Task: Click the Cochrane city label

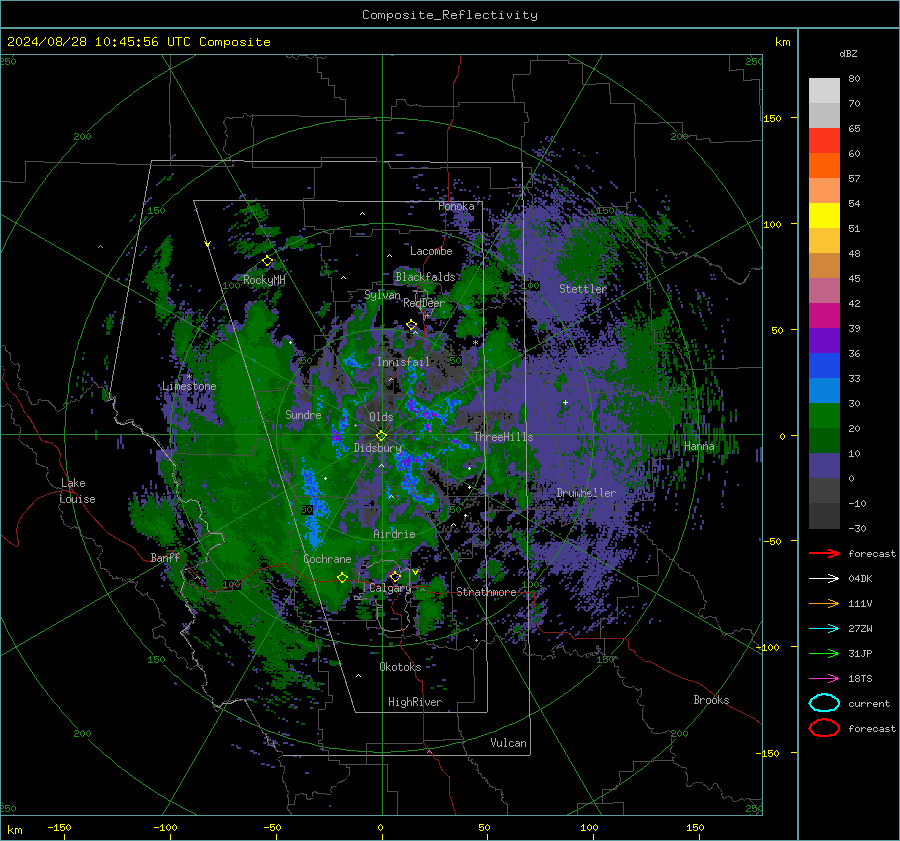Action: [x=327, y=559]
